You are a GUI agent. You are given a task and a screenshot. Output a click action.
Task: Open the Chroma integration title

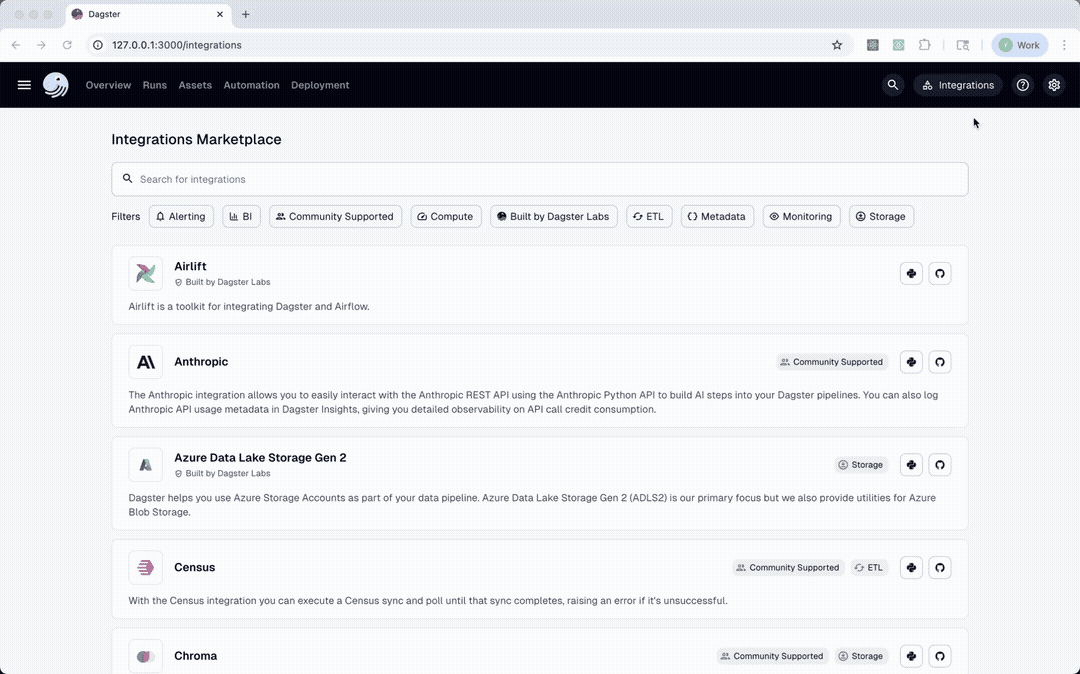point(196,656)
